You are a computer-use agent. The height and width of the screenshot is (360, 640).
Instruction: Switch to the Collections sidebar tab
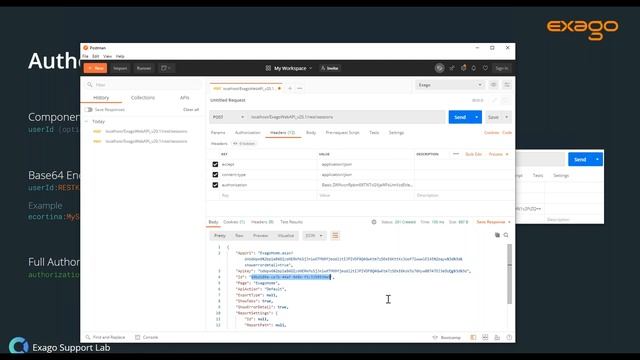pyautogui.click(x=143, y=98)
